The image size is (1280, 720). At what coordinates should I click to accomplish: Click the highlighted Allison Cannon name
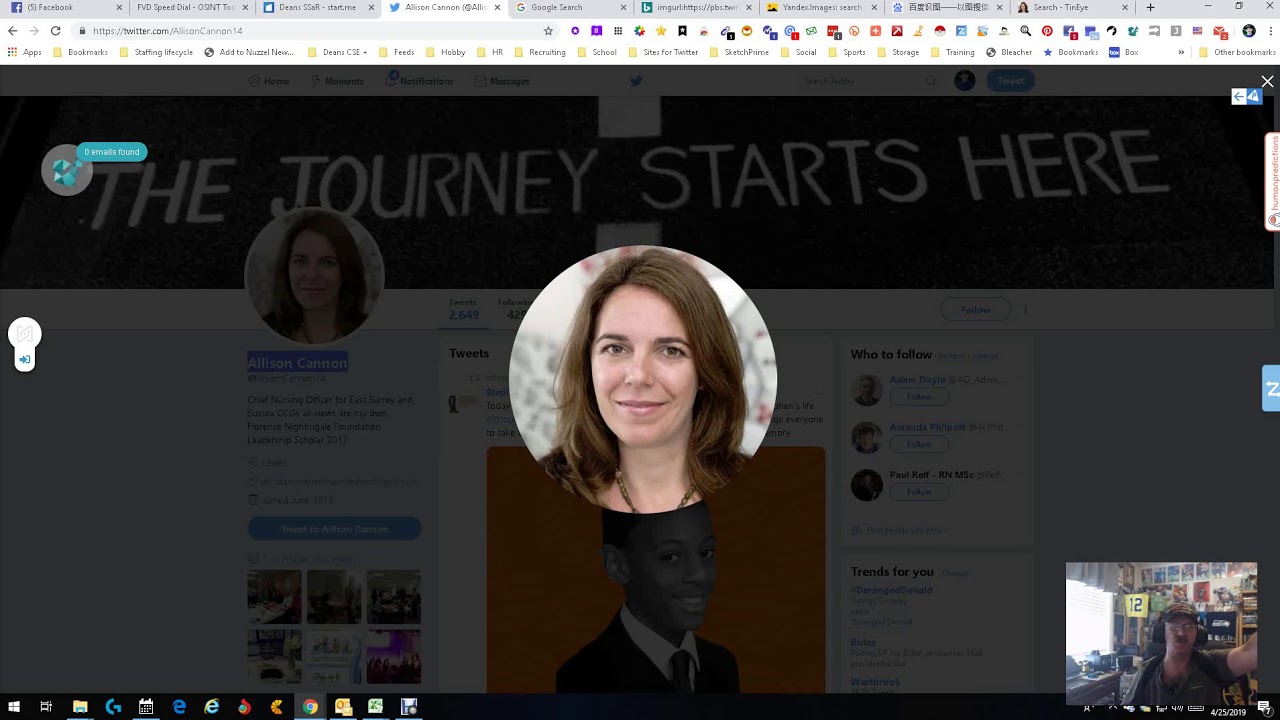coord(297,363)
